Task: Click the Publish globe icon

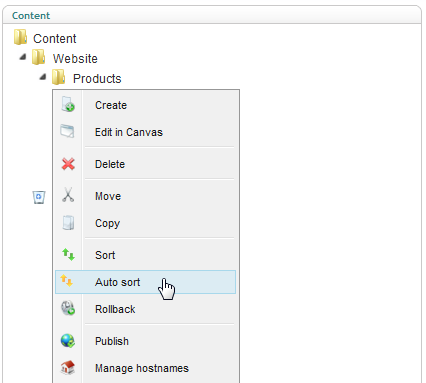Action: (x=68, y=341)
